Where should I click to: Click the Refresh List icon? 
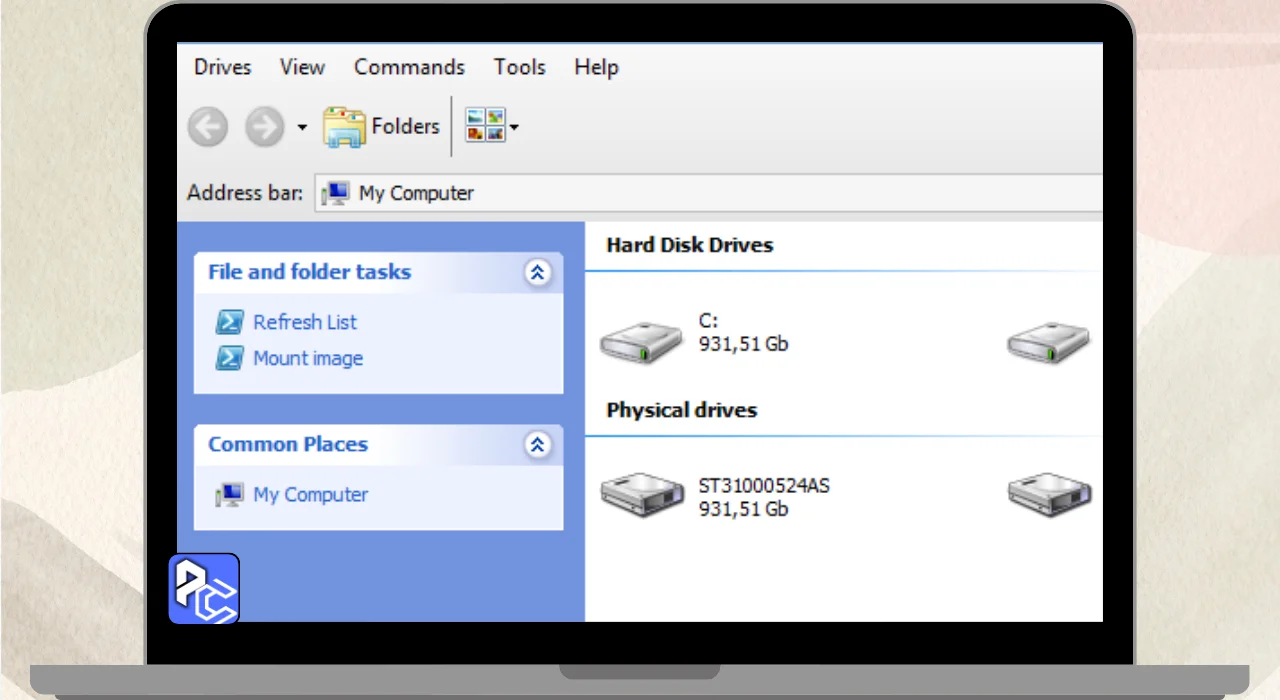pyautogui.click(x=230, y=322)
